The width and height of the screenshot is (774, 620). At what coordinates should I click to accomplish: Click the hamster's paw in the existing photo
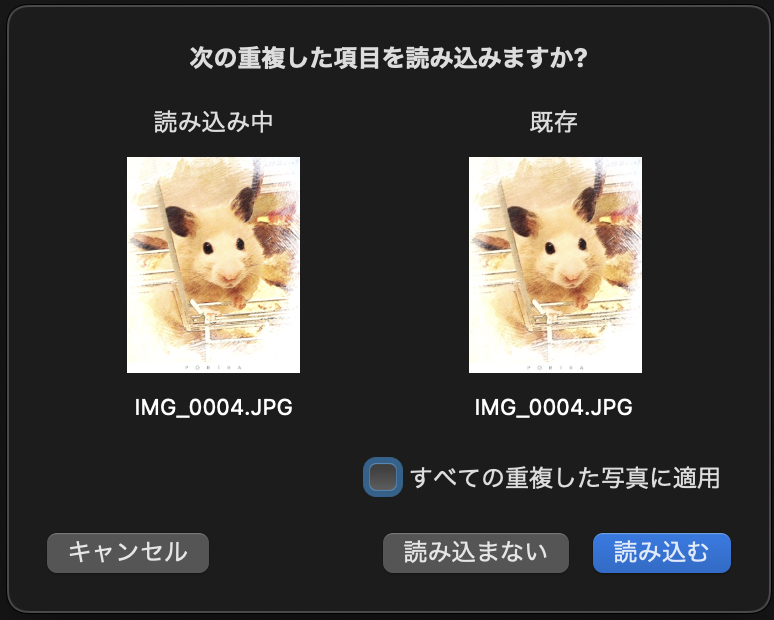581,300
